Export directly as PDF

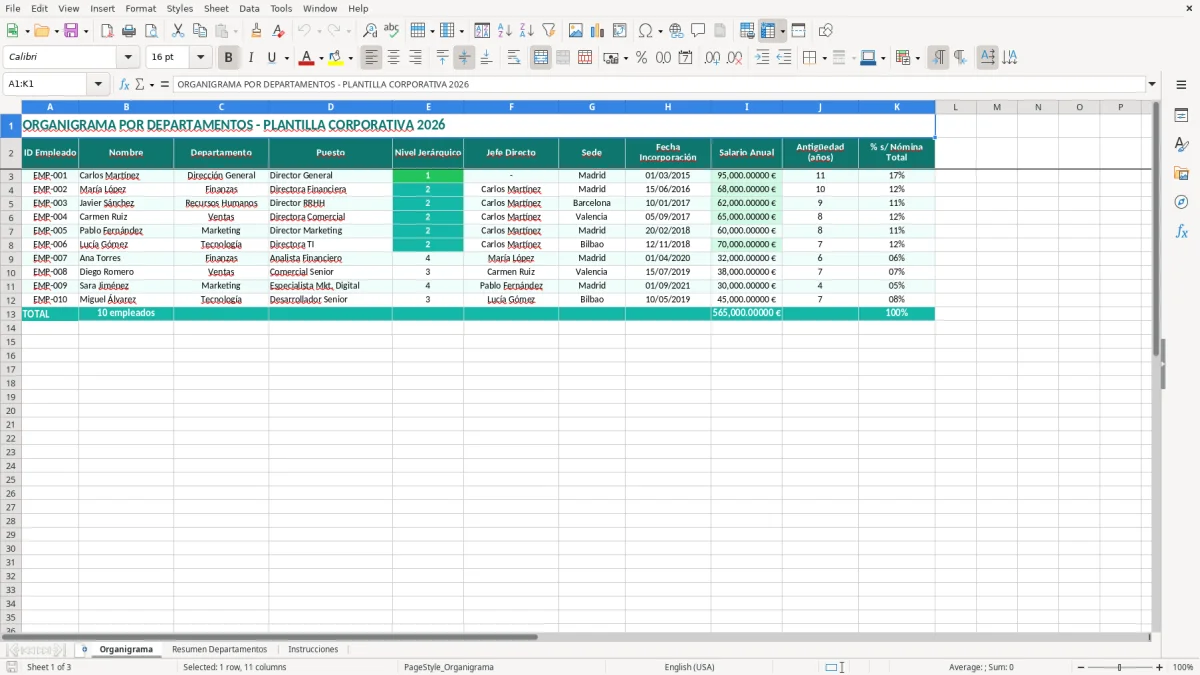pos(107,31)
